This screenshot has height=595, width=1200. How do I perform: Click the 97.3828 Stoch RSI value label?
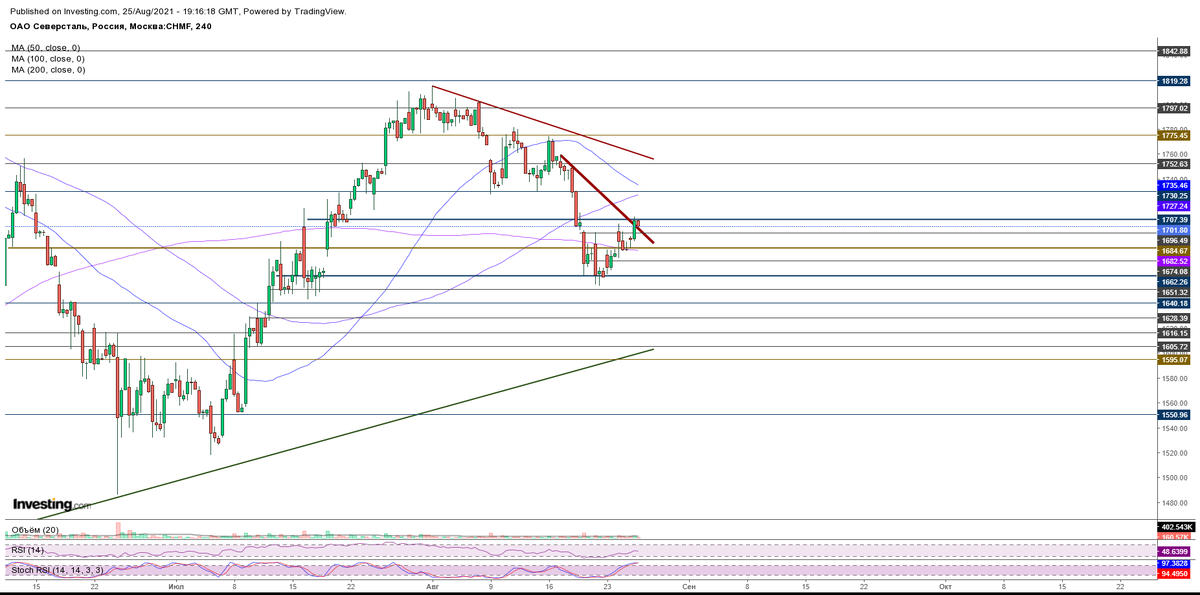(1174, 564)
